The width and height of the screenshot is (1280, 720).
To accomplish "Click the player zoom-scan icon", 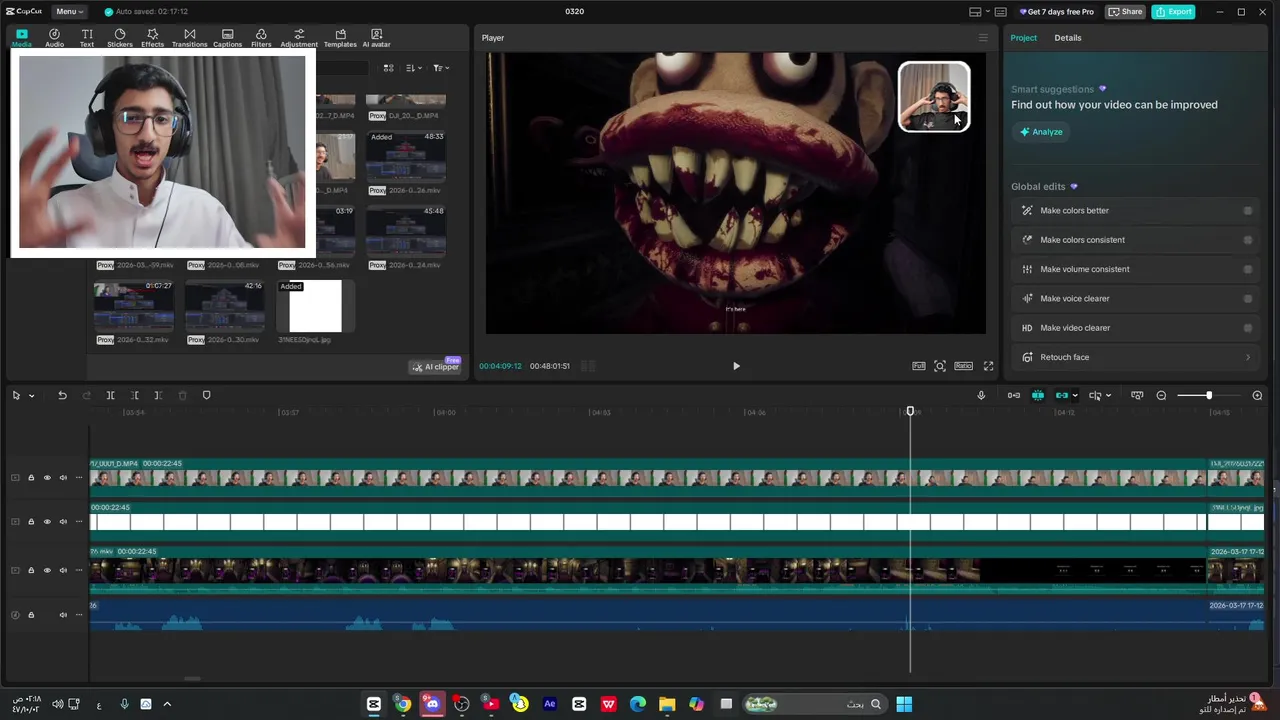I will (940, 366).
